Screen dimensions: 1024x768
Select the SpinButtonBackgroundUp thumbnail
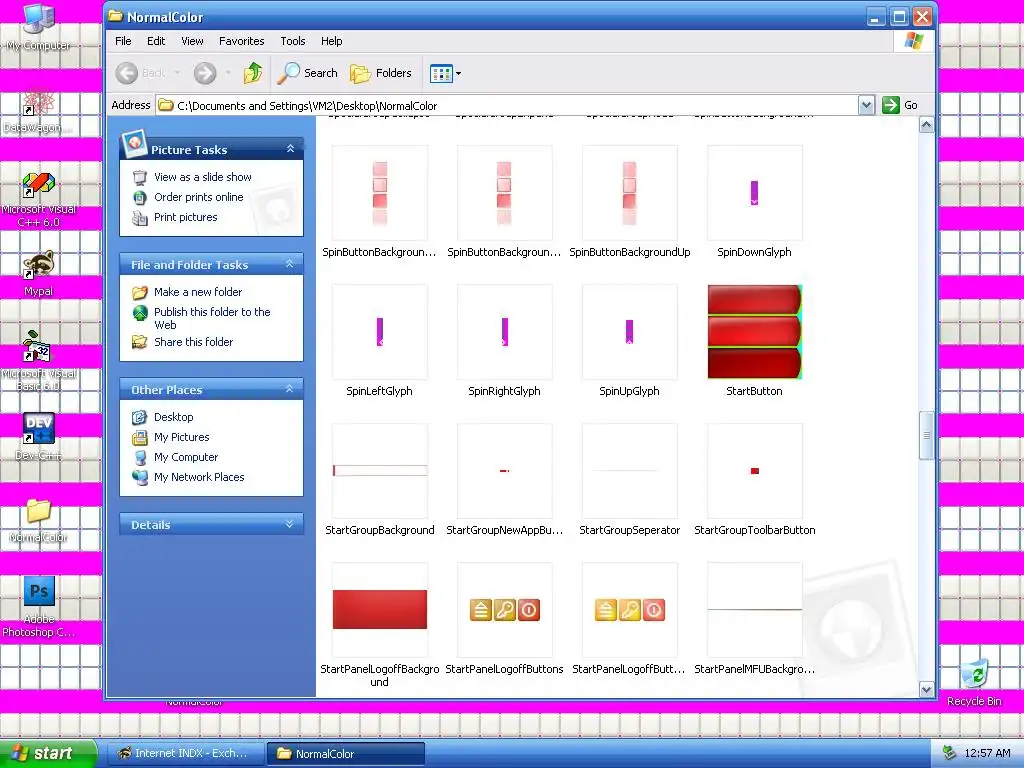point(630,193)
